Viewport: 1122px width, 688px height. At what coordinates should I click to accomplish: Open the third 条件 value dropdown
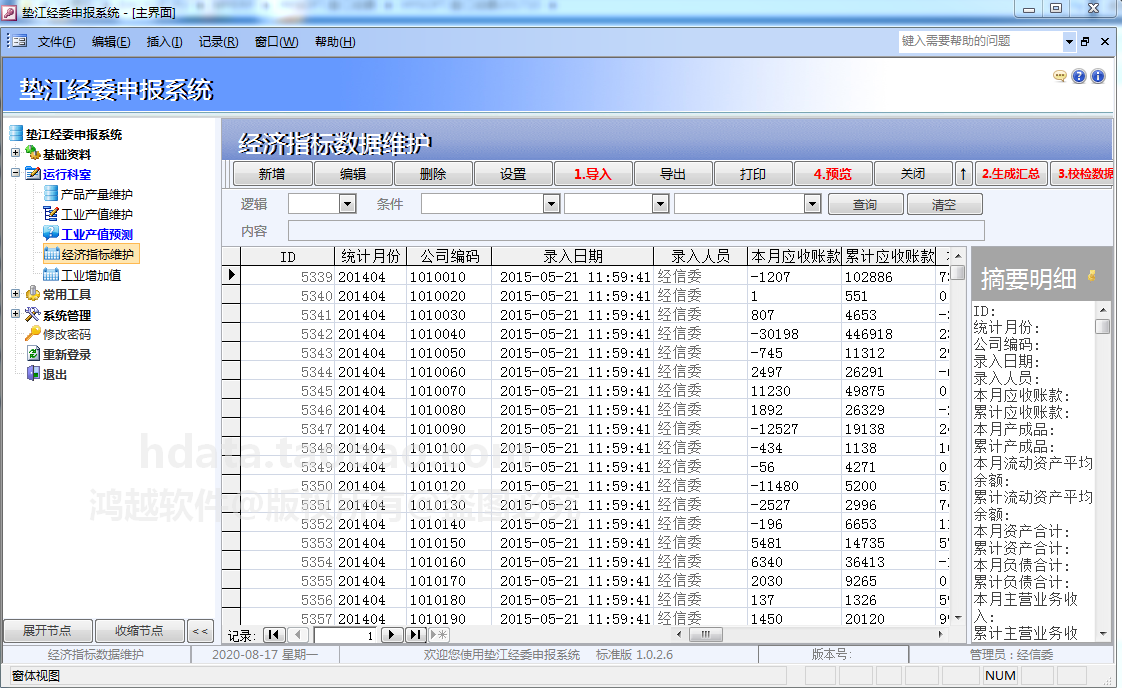pos(812,204)
